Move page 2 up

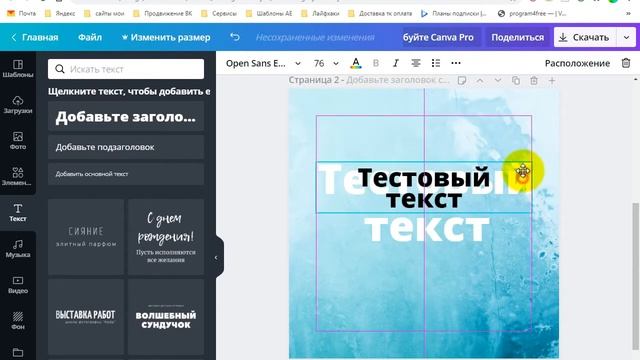[x=480, y=80]
